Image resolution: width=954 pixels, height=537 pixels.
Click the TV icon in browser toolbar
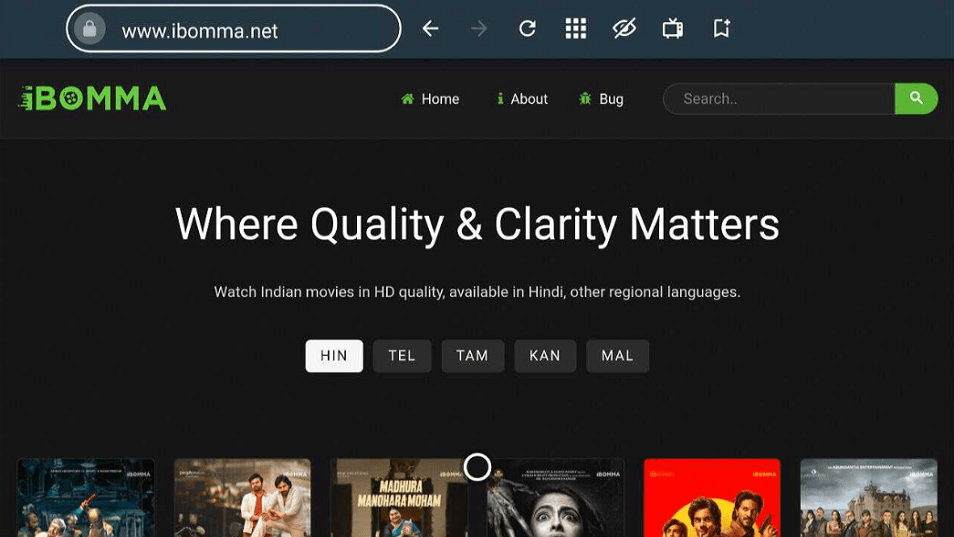point(673,29)
